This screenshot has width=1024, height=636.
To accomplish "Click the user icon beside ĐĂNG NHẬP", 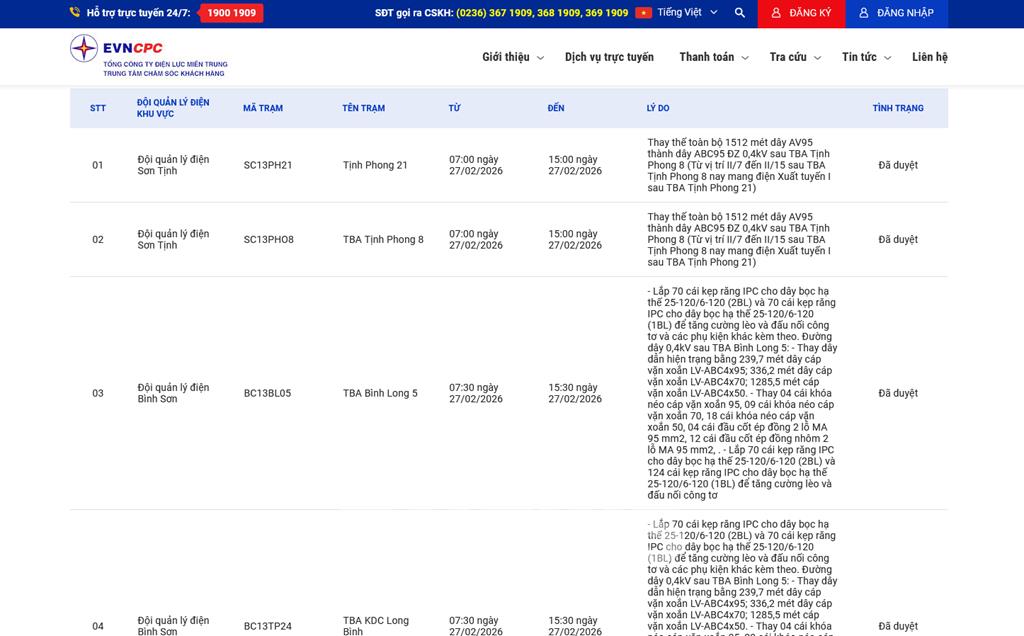I will click(864, 13).
